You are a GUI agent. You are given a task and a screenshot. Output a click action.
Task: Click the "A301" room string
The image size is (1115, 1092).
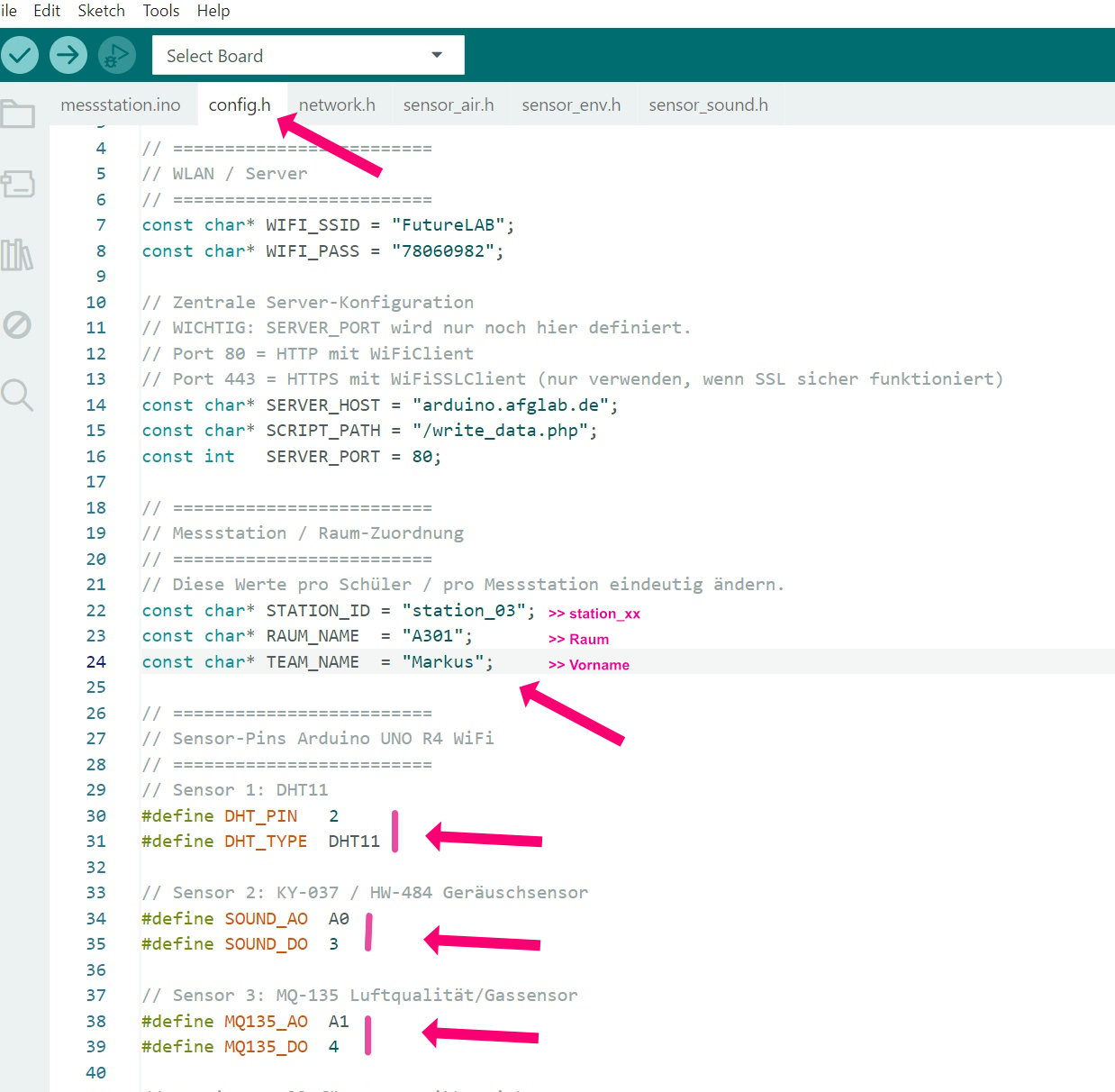click(x=432, y=636)
